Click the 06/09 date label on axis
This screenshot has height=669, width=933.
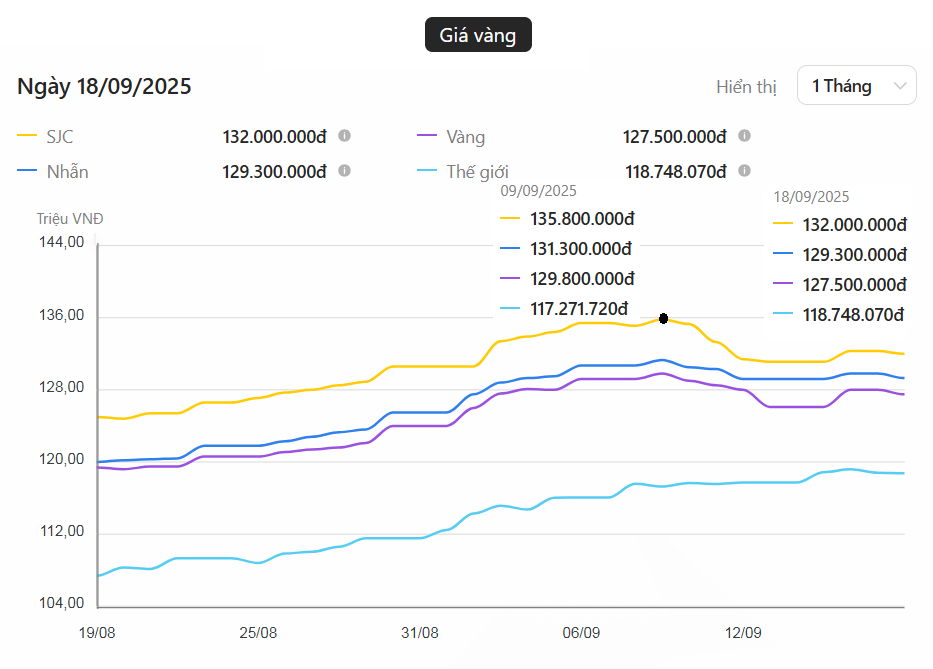[x=581, y=633]
